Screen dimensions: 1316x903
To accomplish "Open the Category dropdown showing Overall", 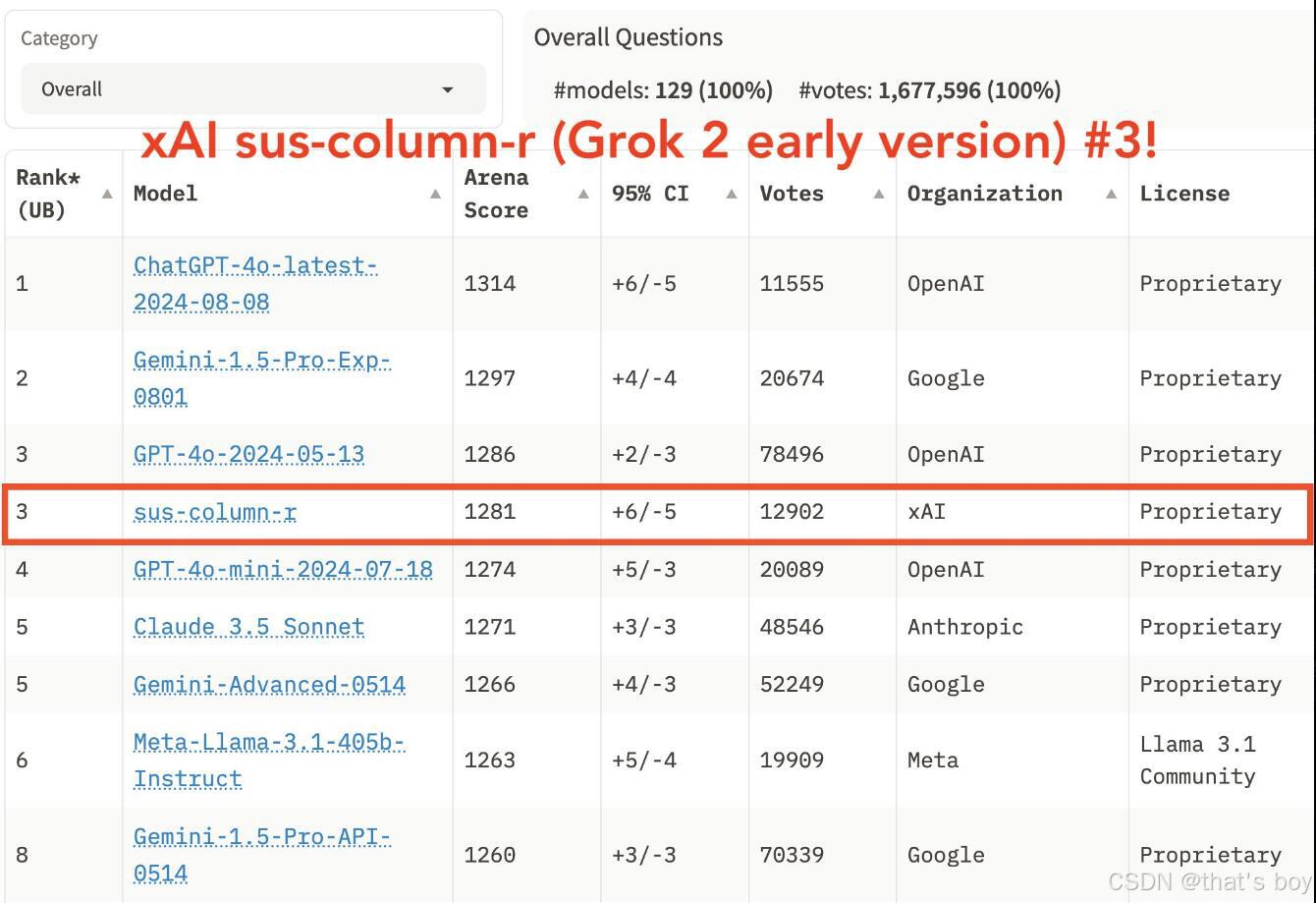I will (253, 89).
